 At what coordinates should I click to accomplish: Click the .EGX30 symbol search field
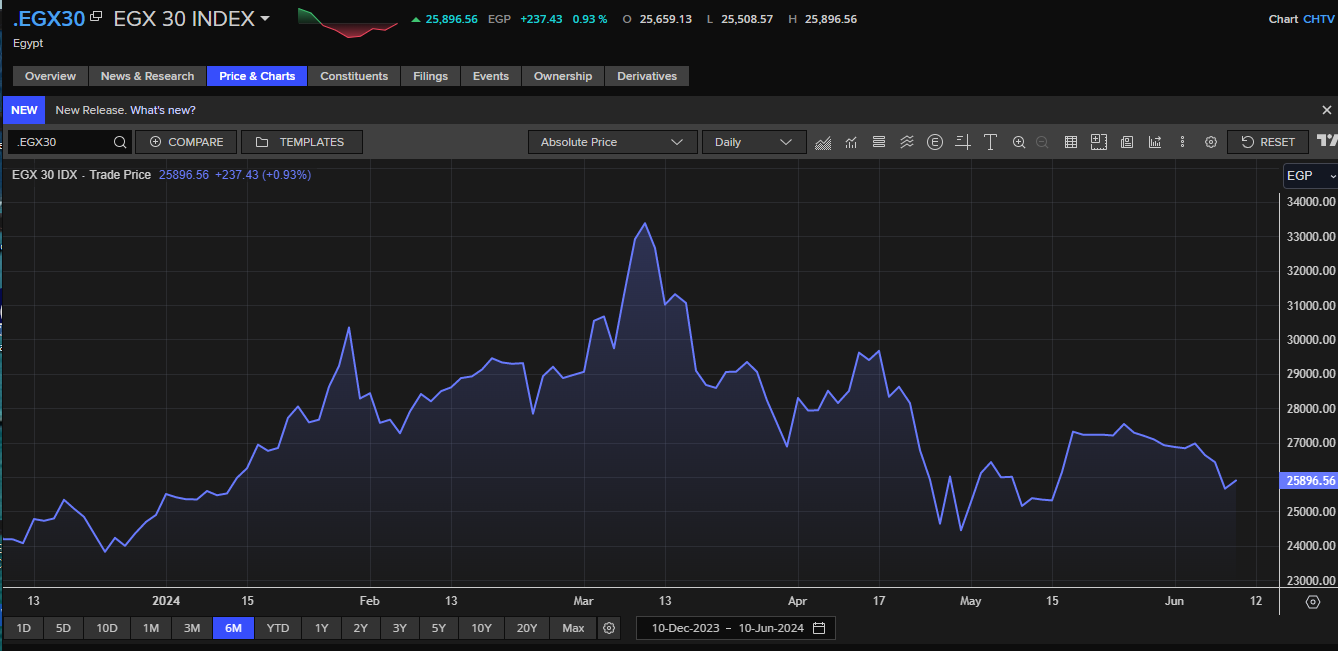pyautogui.click(x=60, y=142)
